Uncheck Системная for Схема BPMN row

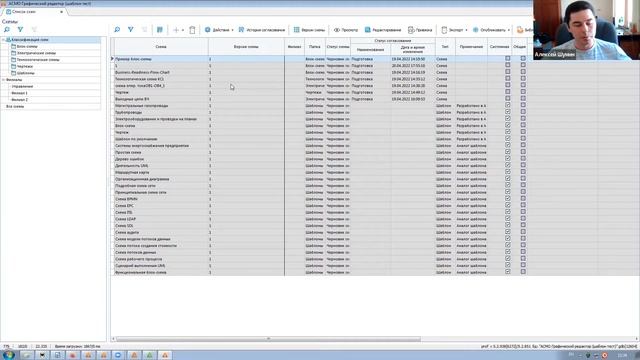[507, 199]
